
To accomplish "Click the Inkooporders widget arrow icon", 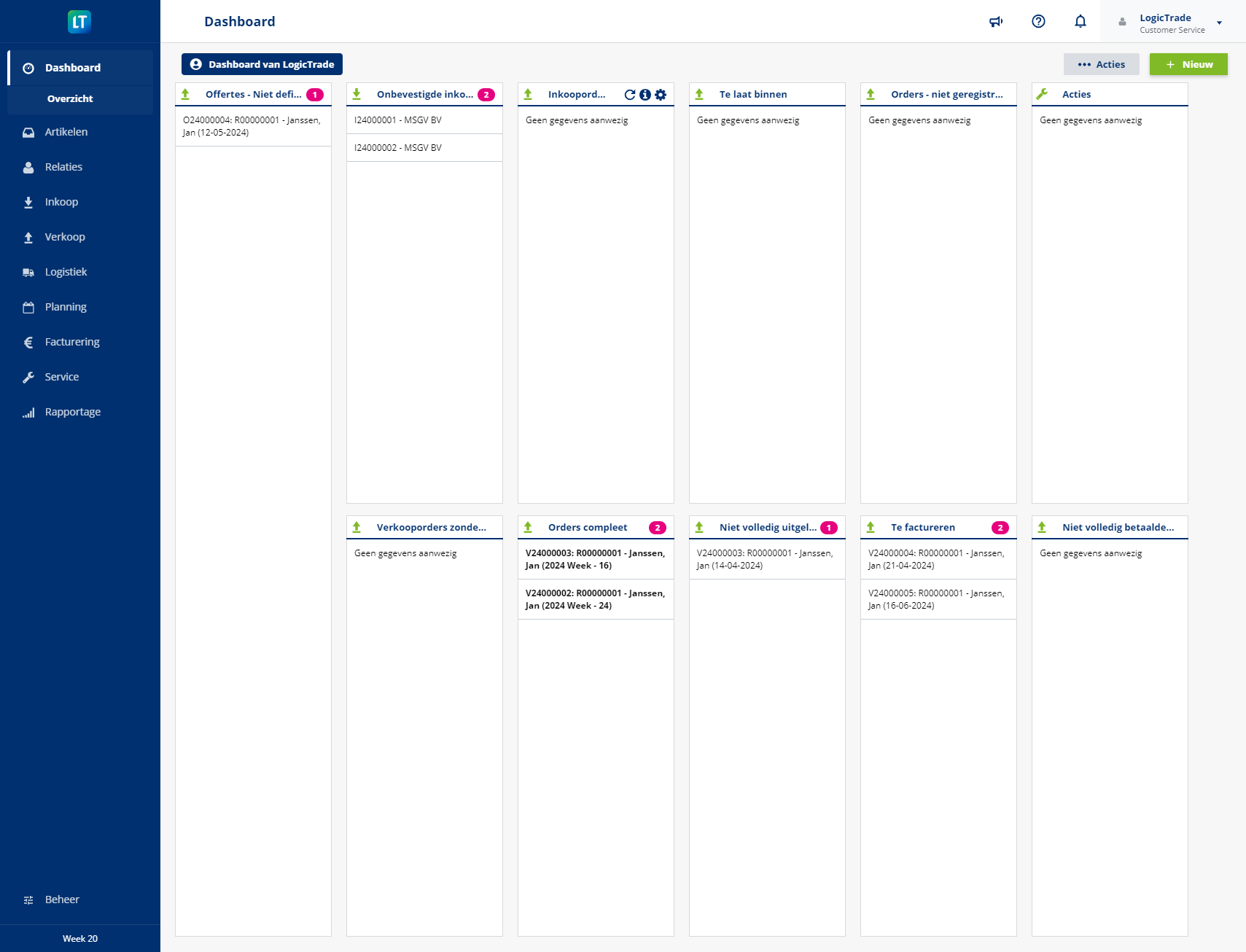I will click(x=528, y=94).
